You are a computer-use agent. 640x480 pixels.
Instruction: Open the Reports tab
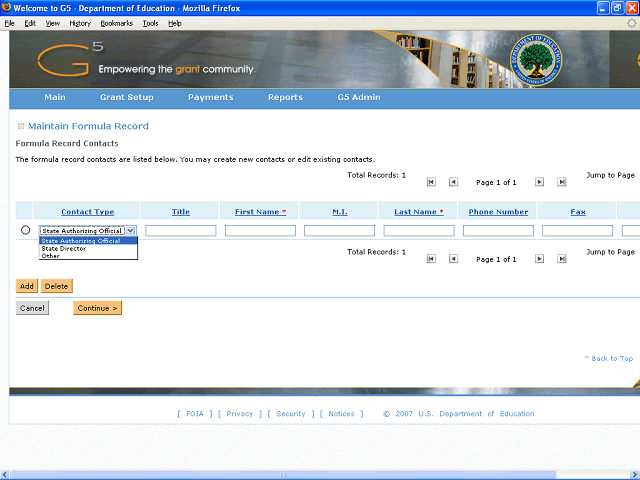(285, 97)
